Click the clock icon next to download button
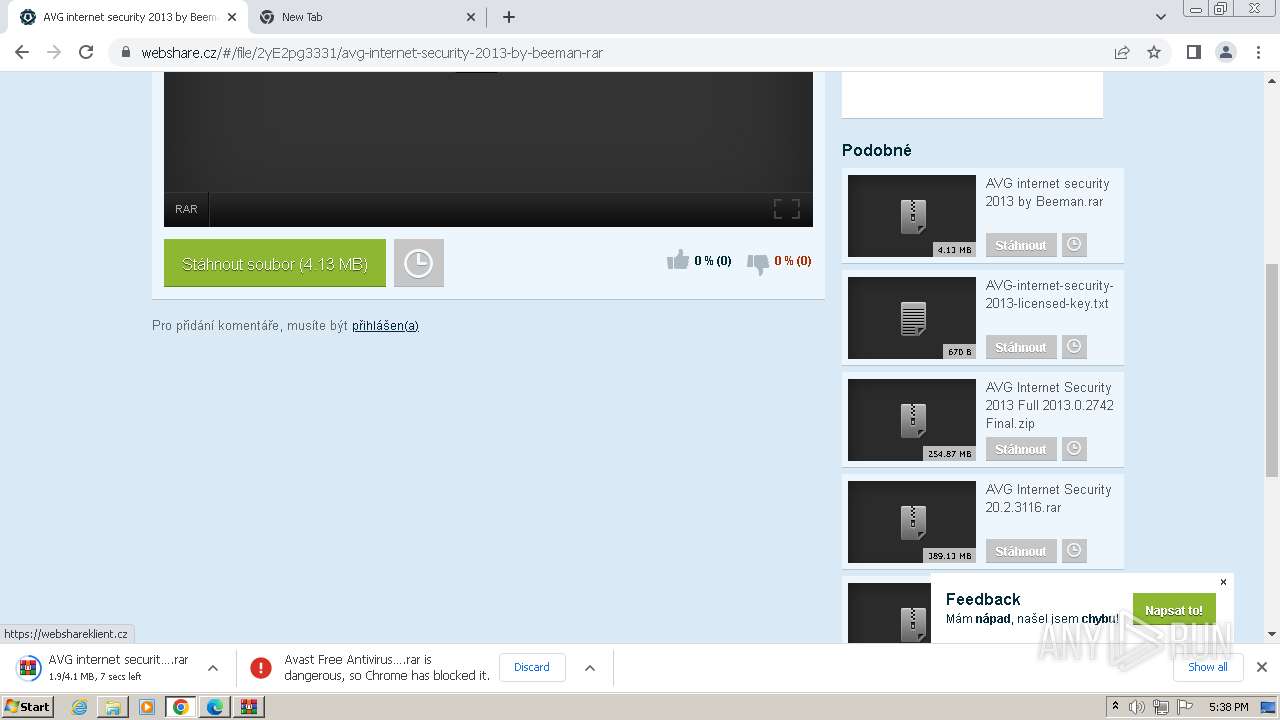1280x720 pixels. tap(418, 263)
